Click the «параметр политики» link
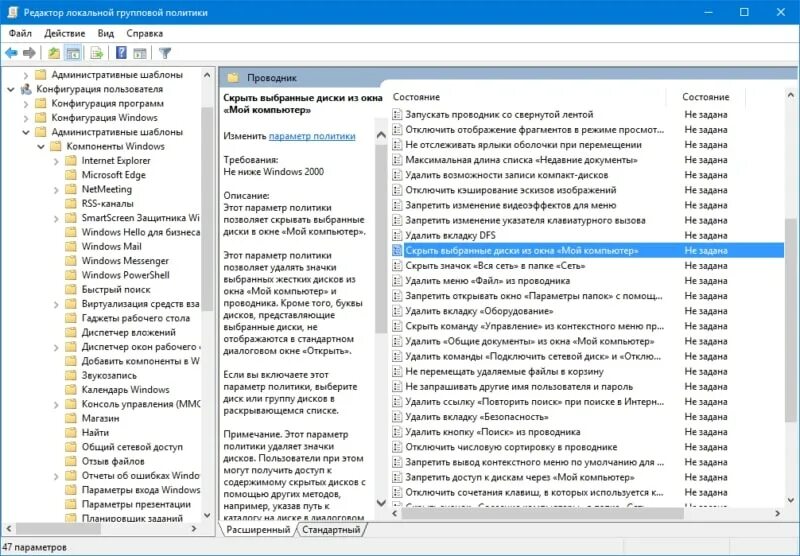 312,136
